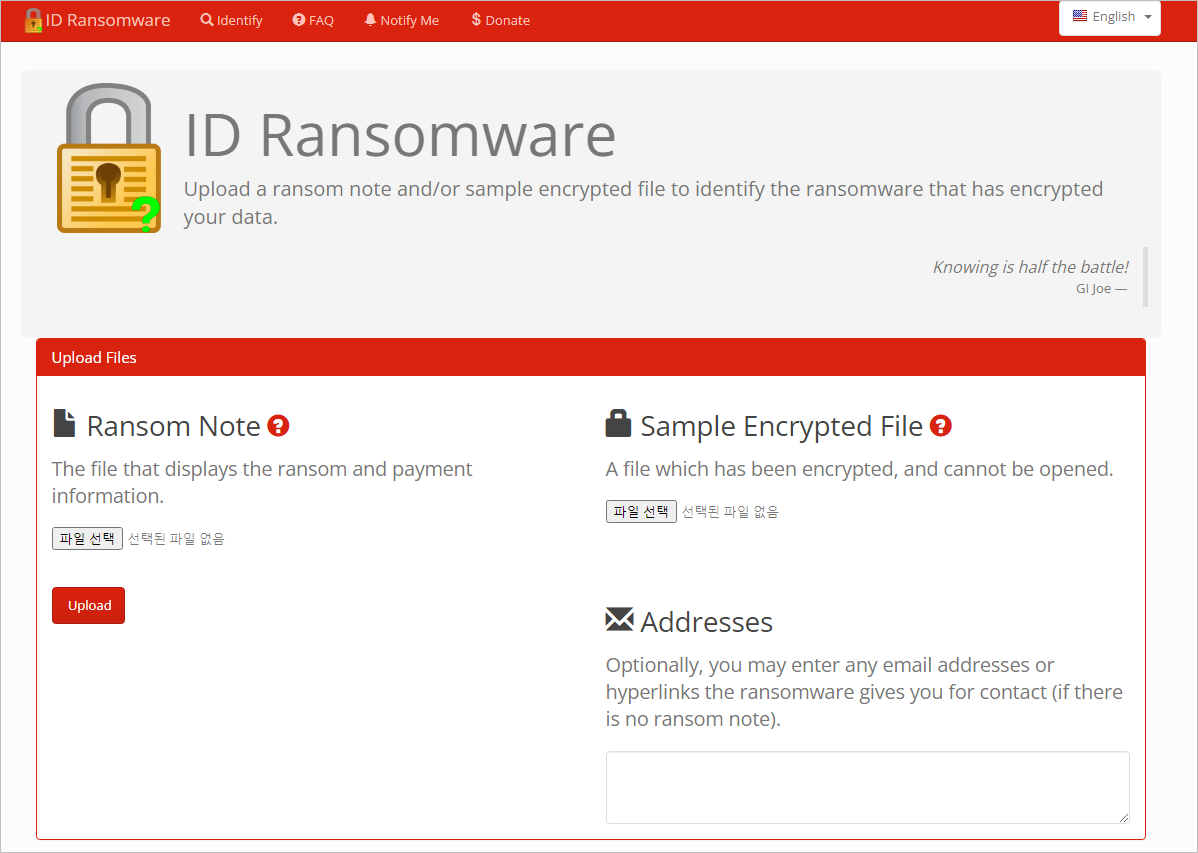Click the Upload Files panel header
This screenshot has height=853, width=1198.
point(591,357)
